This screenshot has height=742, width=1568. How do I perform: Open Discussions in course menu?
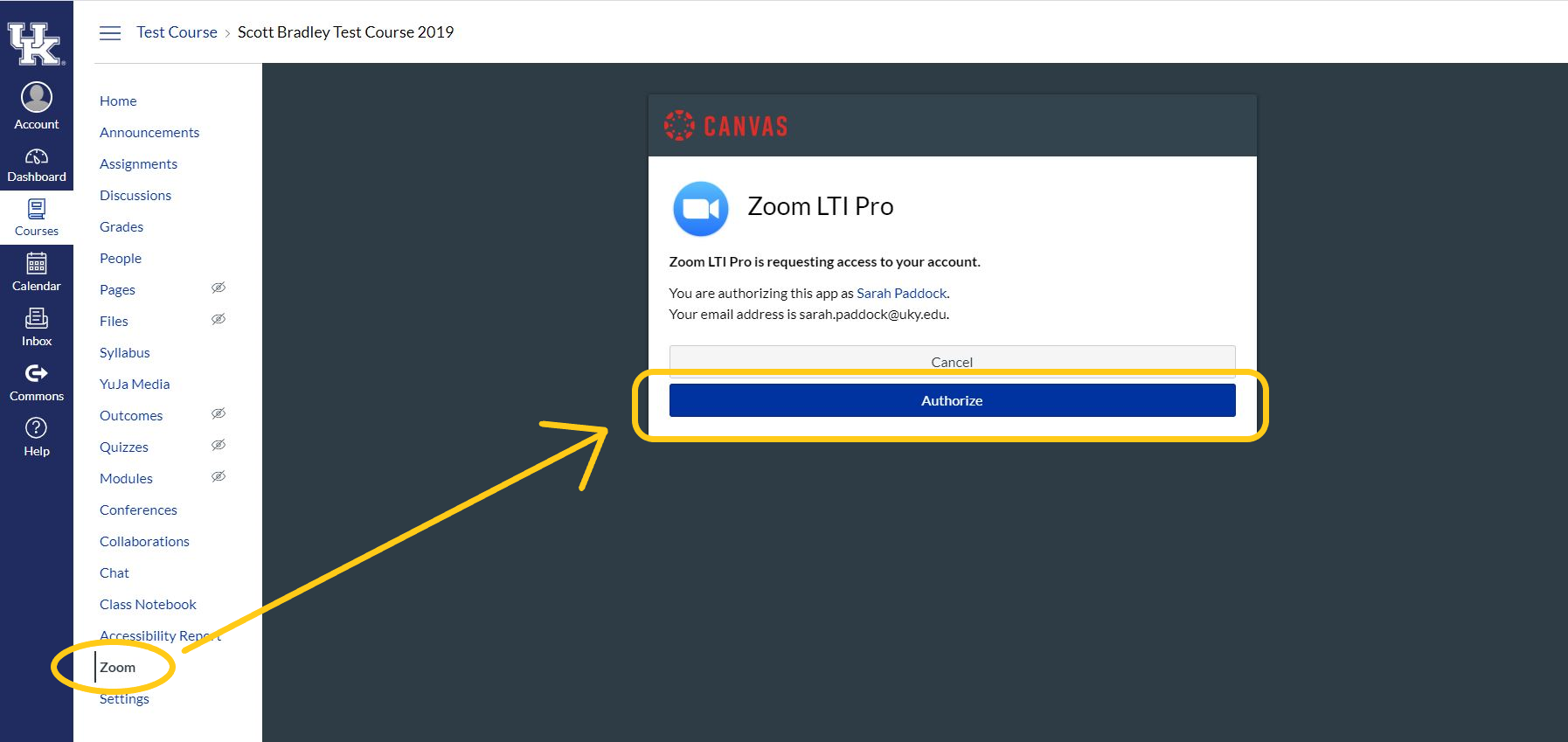pos(135,195)
